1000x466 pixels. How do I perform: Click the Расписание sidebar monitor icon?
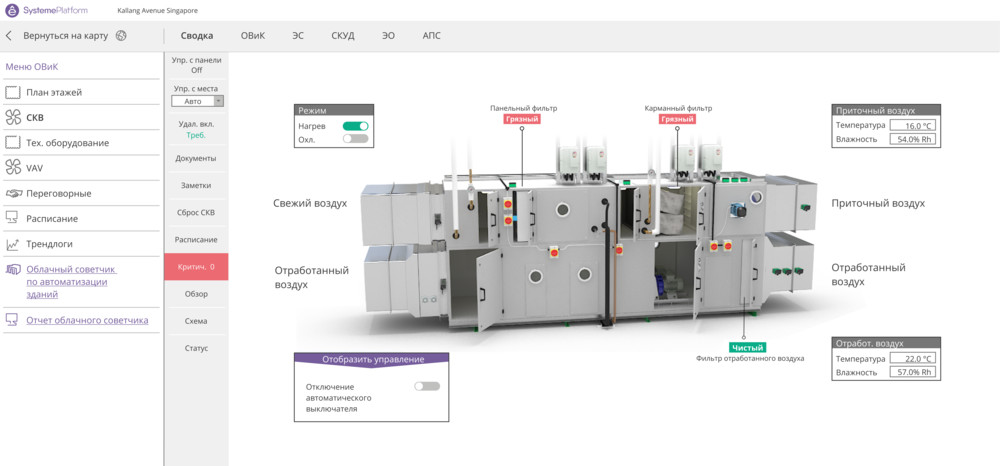point(13,218)
